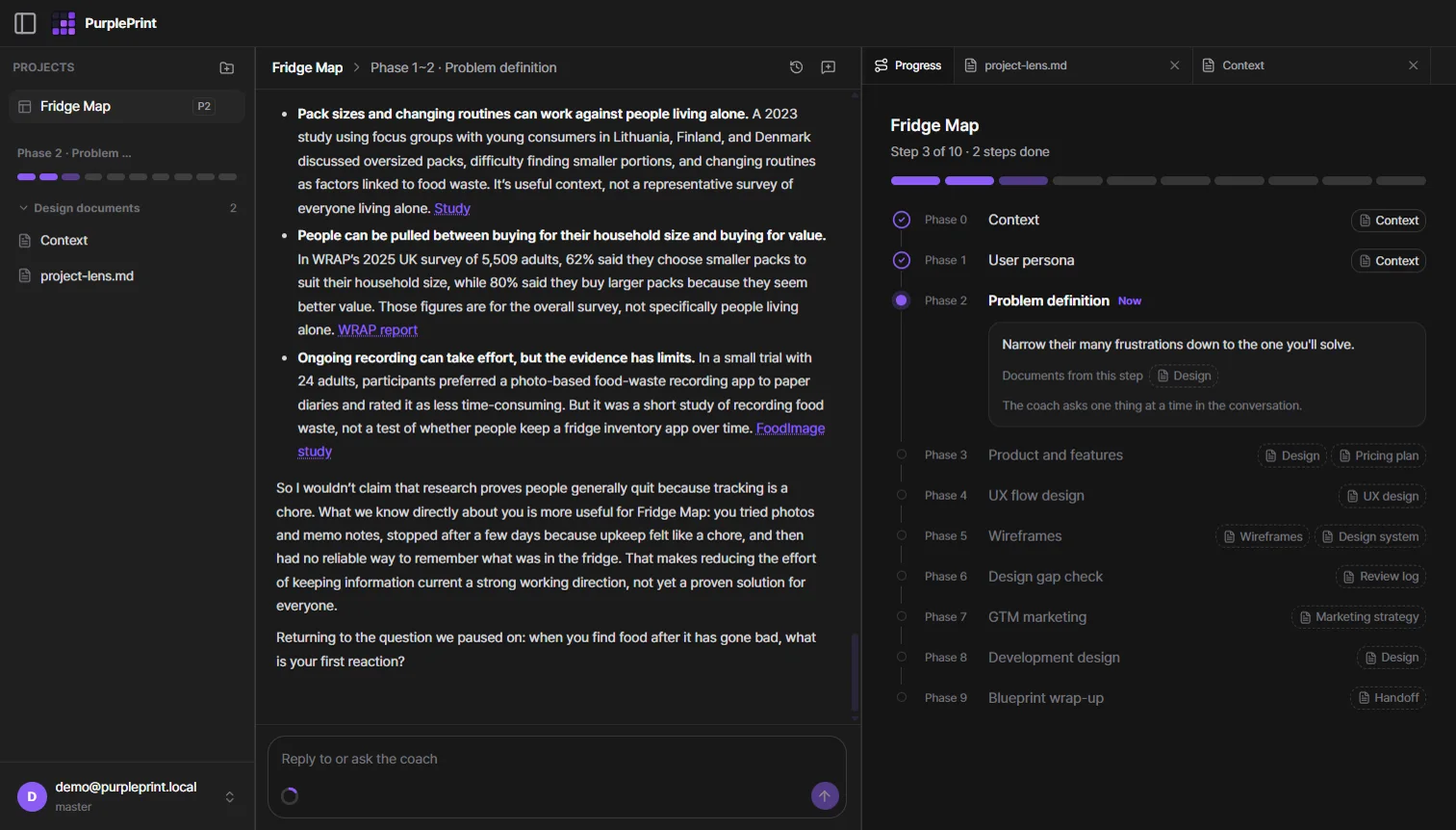The height and width of the screenshot is (830, 1456).
Task: Open the conversation history icon
Action: pyautogui.click(x=796, y=67)
